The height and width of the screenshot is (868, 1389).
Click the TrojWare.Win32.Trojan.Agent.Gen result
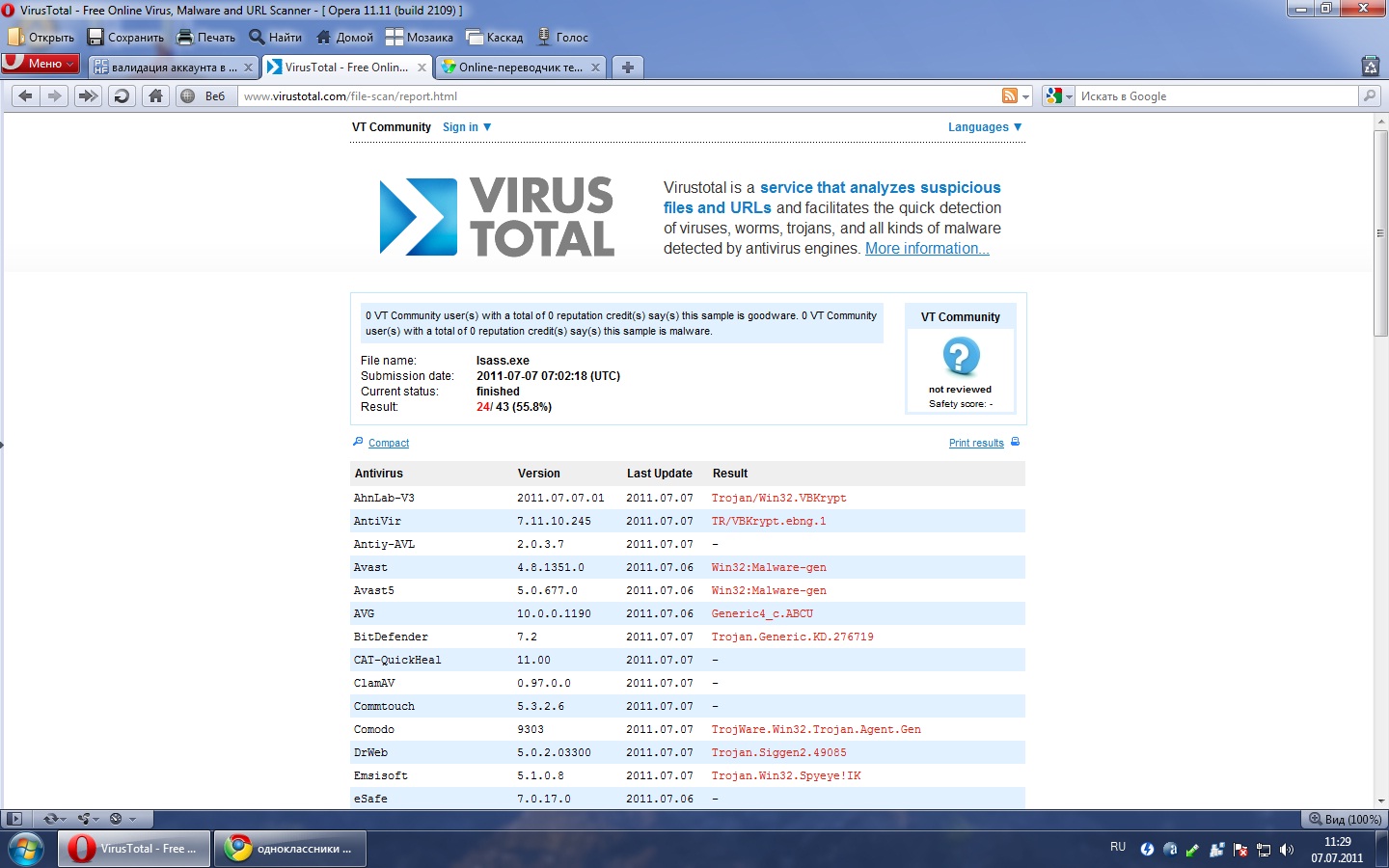(x=816, y=729)
